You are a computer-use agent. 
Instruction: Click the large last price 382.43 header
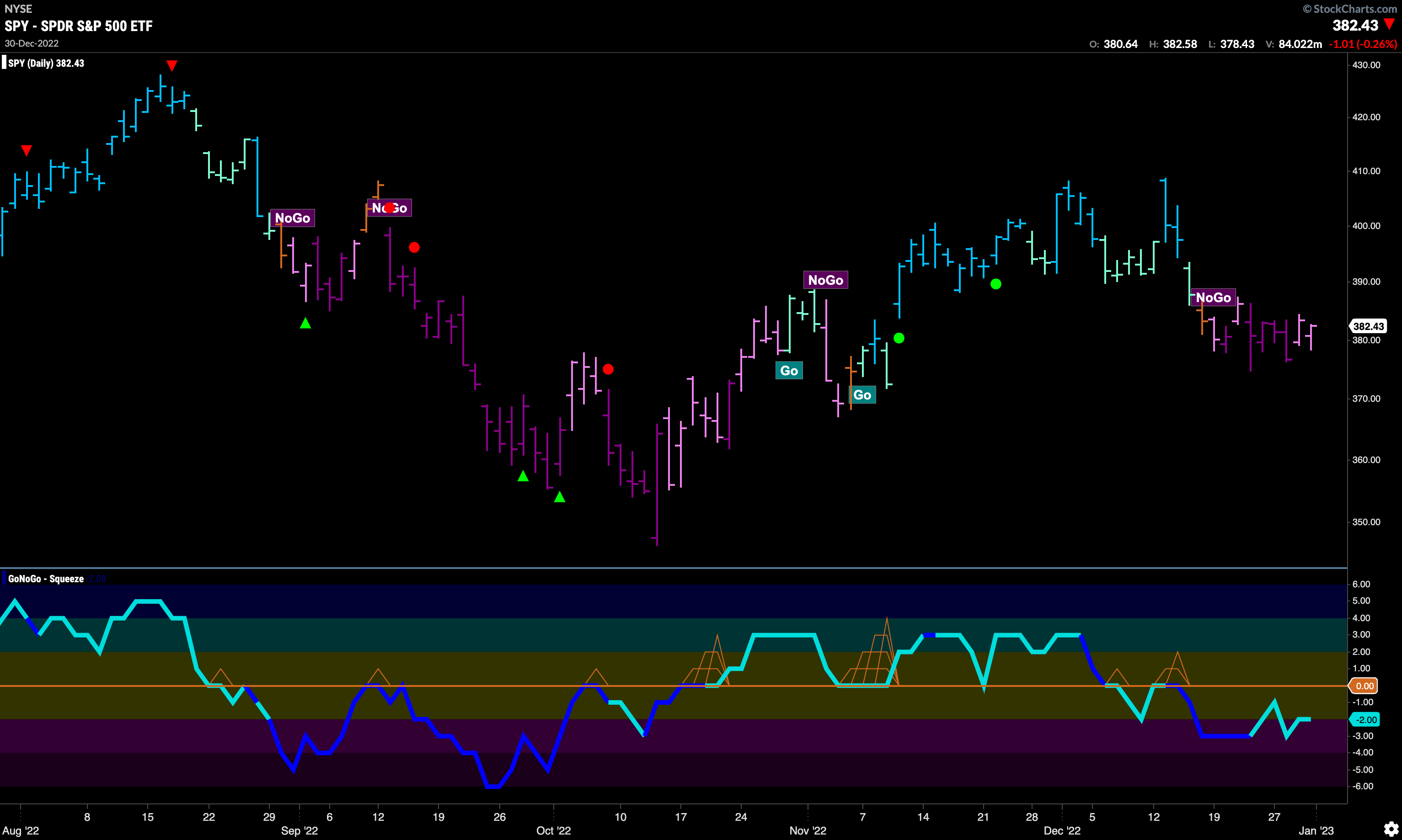click(1355, 25)
